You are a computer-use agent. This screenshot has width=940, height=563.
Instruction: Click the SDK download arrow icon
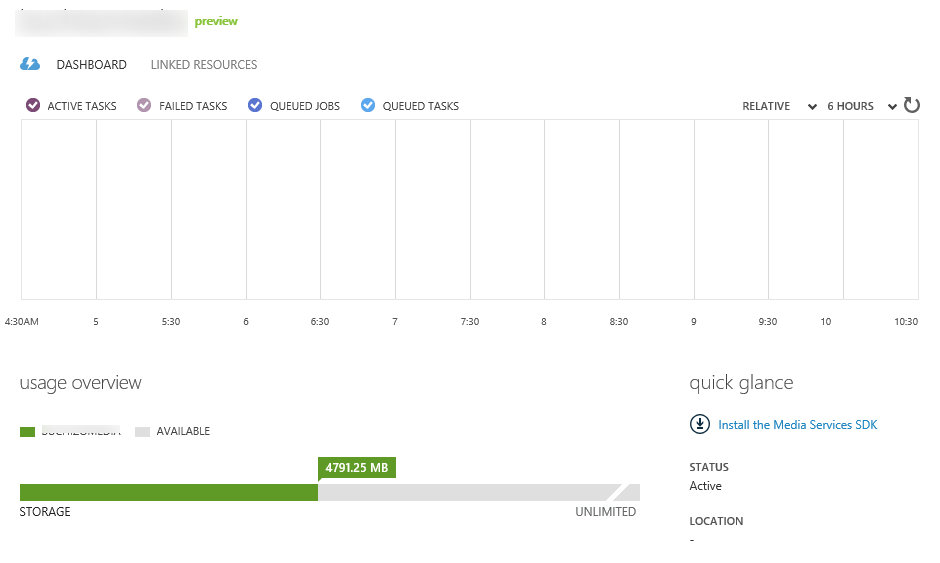[699, 424]
